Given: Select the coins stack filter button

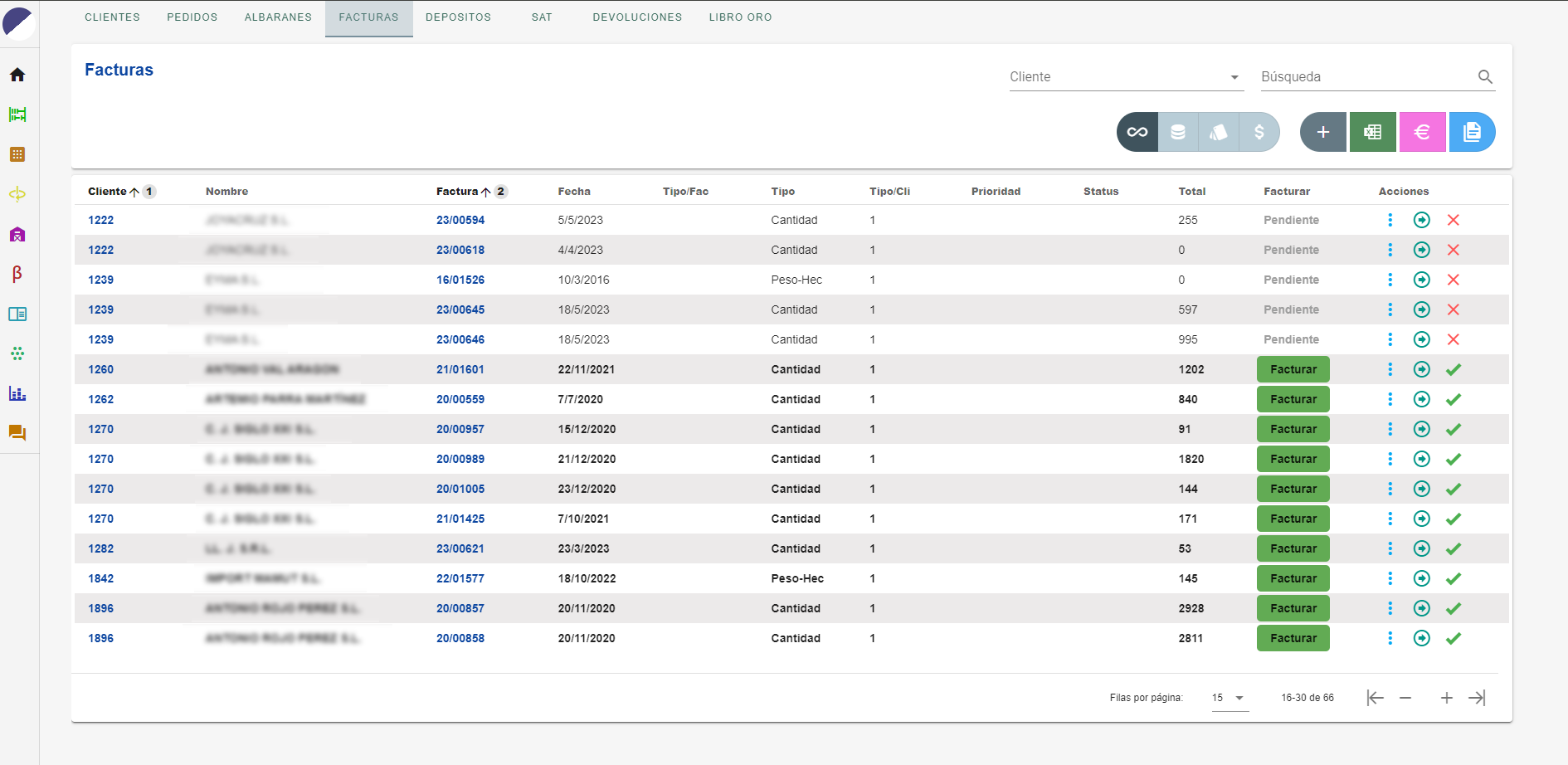Looking at the screenshot, I should coord(1178,132).
